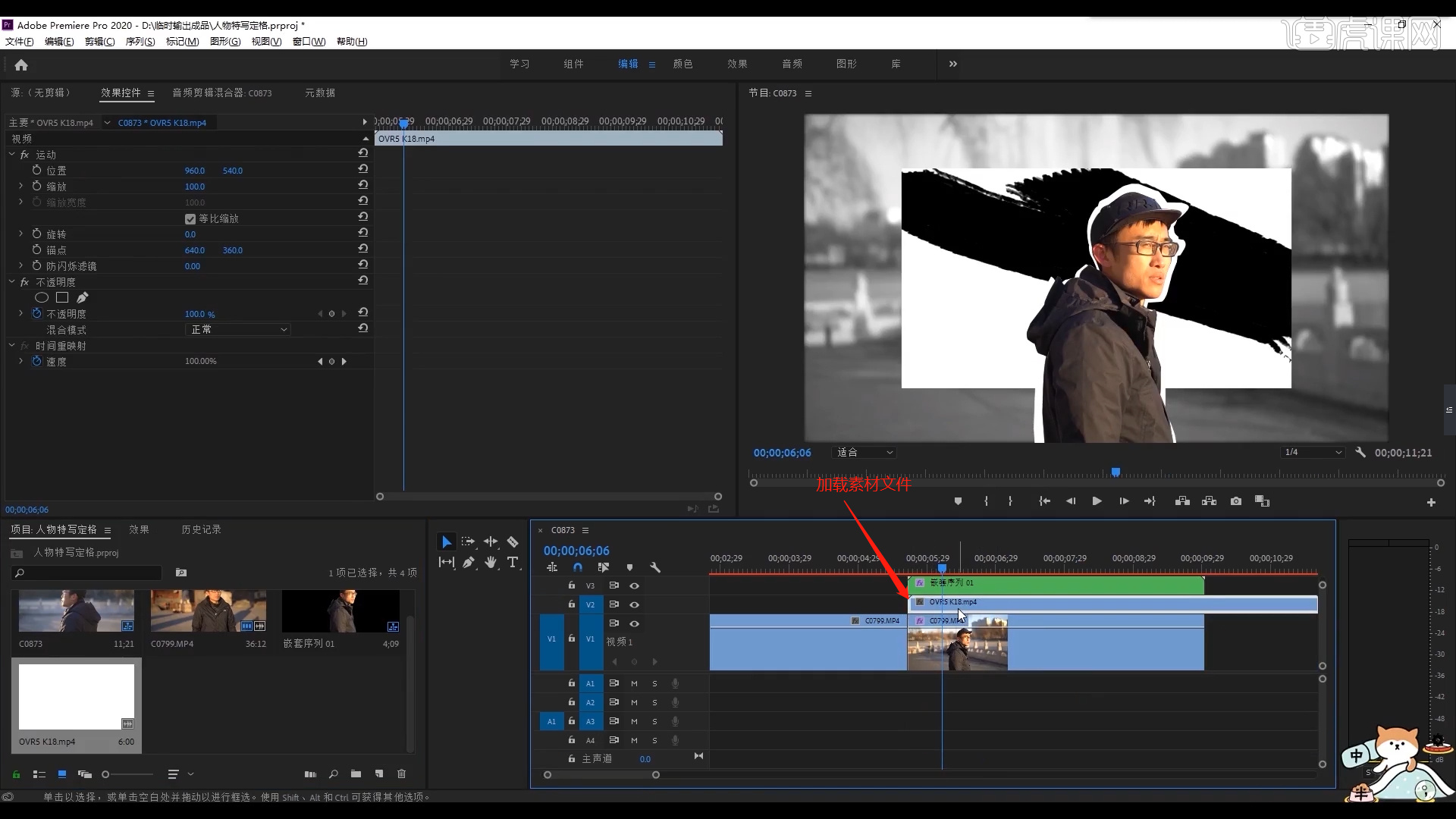The image size is (1456, 819).
Task: Collapse the Opacity effect group
Action: 11,281
